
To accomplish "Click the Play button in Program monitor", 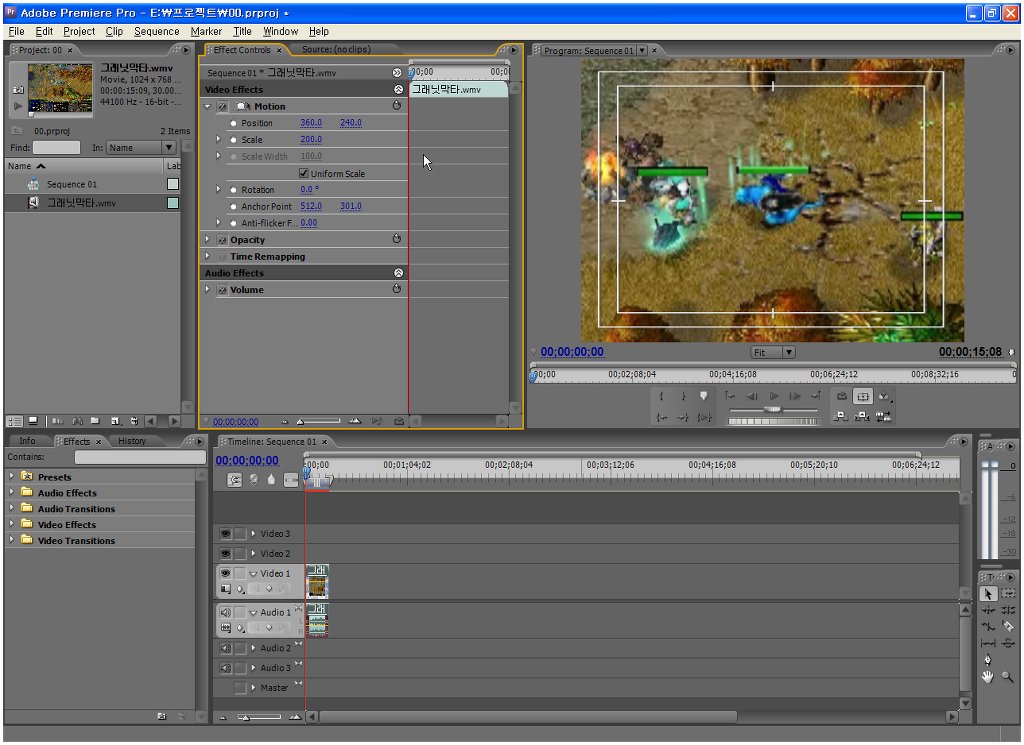I will pyautogui.click(x=774, y=397).
